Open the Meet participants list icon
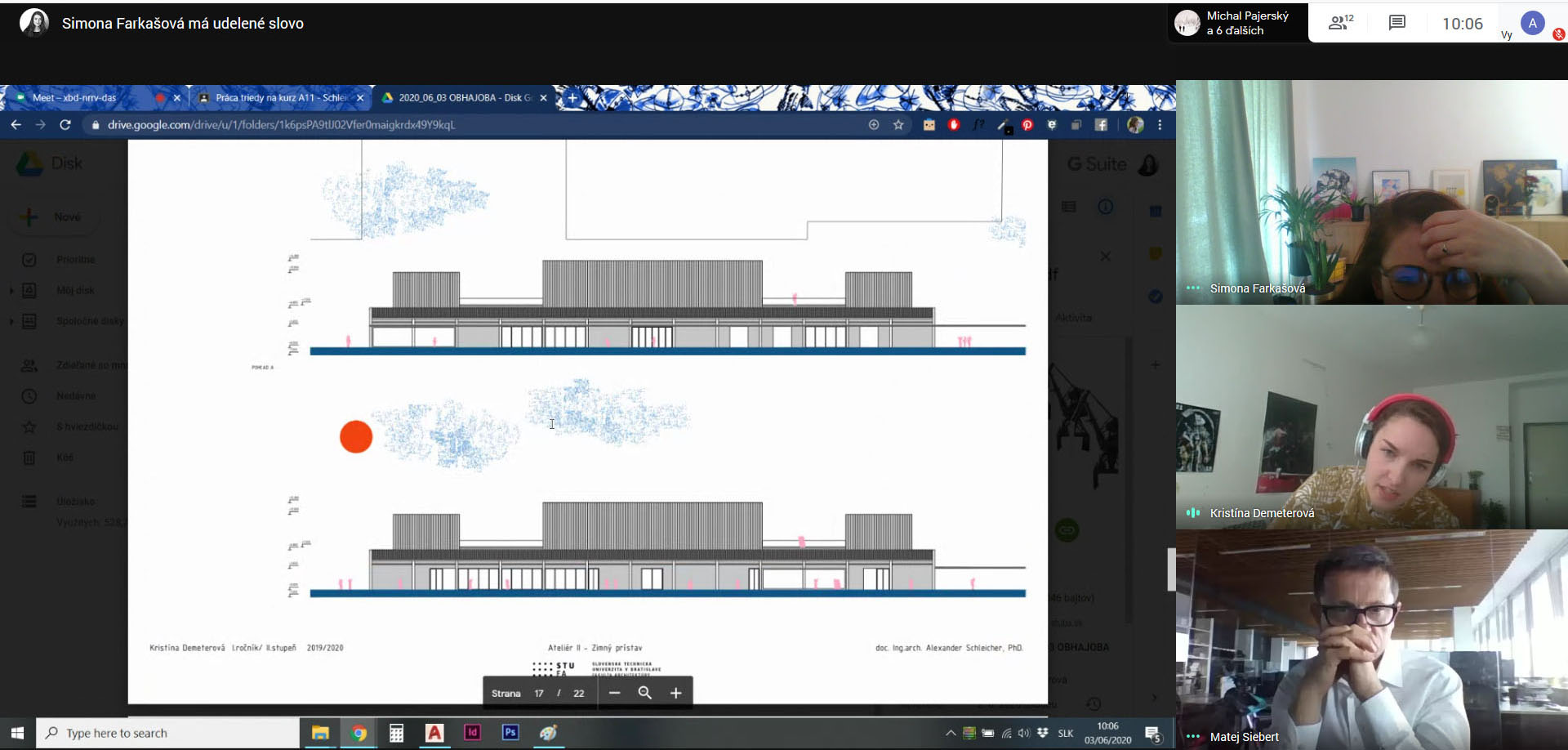This screenshot has height=750, width=1568. coord(1340,23)
